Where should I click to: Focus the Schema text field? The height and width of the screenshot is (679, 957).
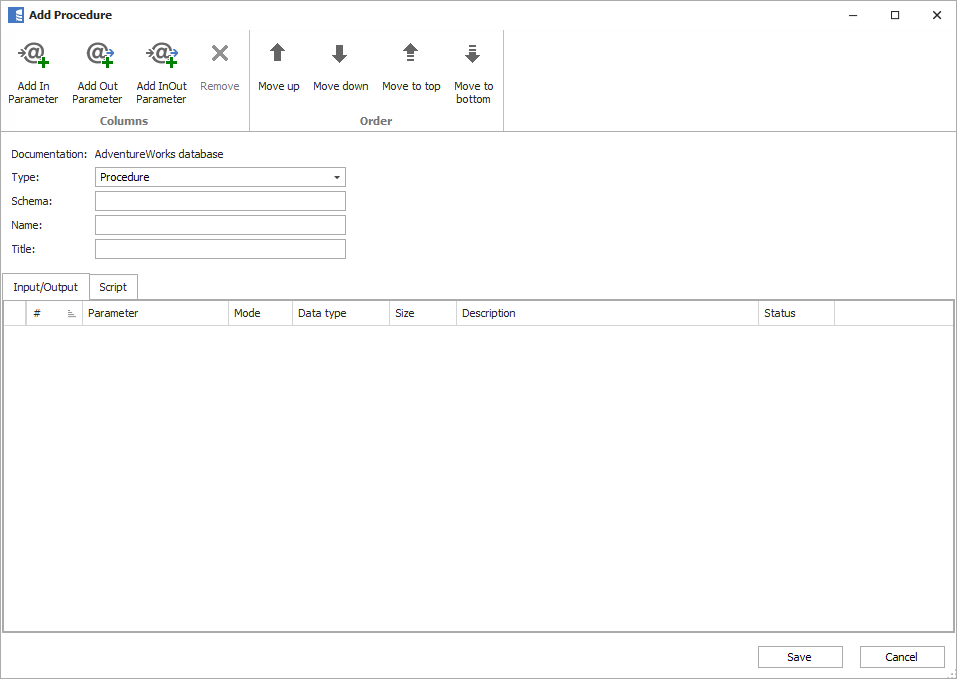[220, 201]
